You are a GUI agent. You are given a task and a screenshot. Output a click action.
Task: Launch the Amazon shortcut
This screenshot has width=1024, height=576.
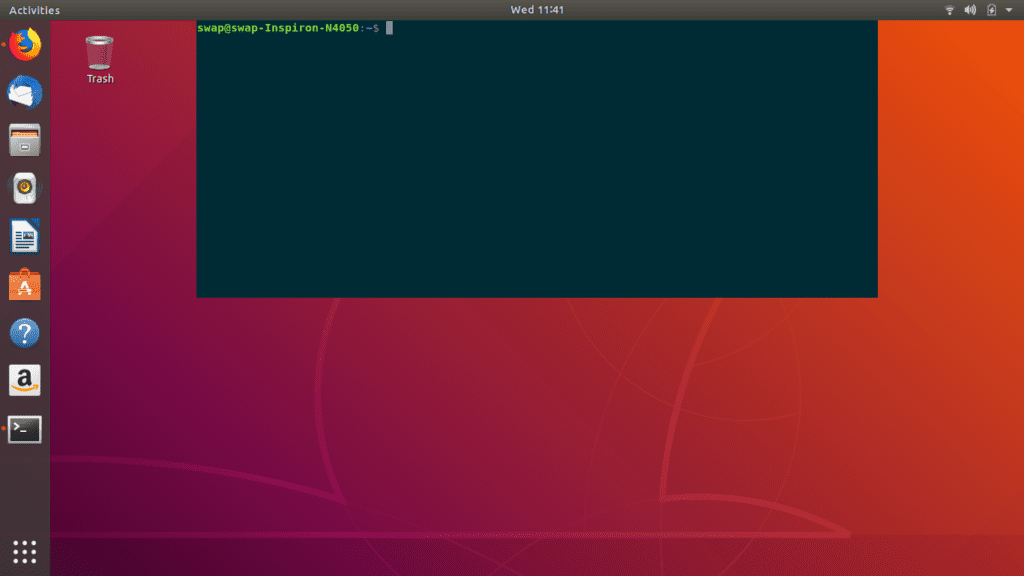pyautogui.click(x=22, y=380)
